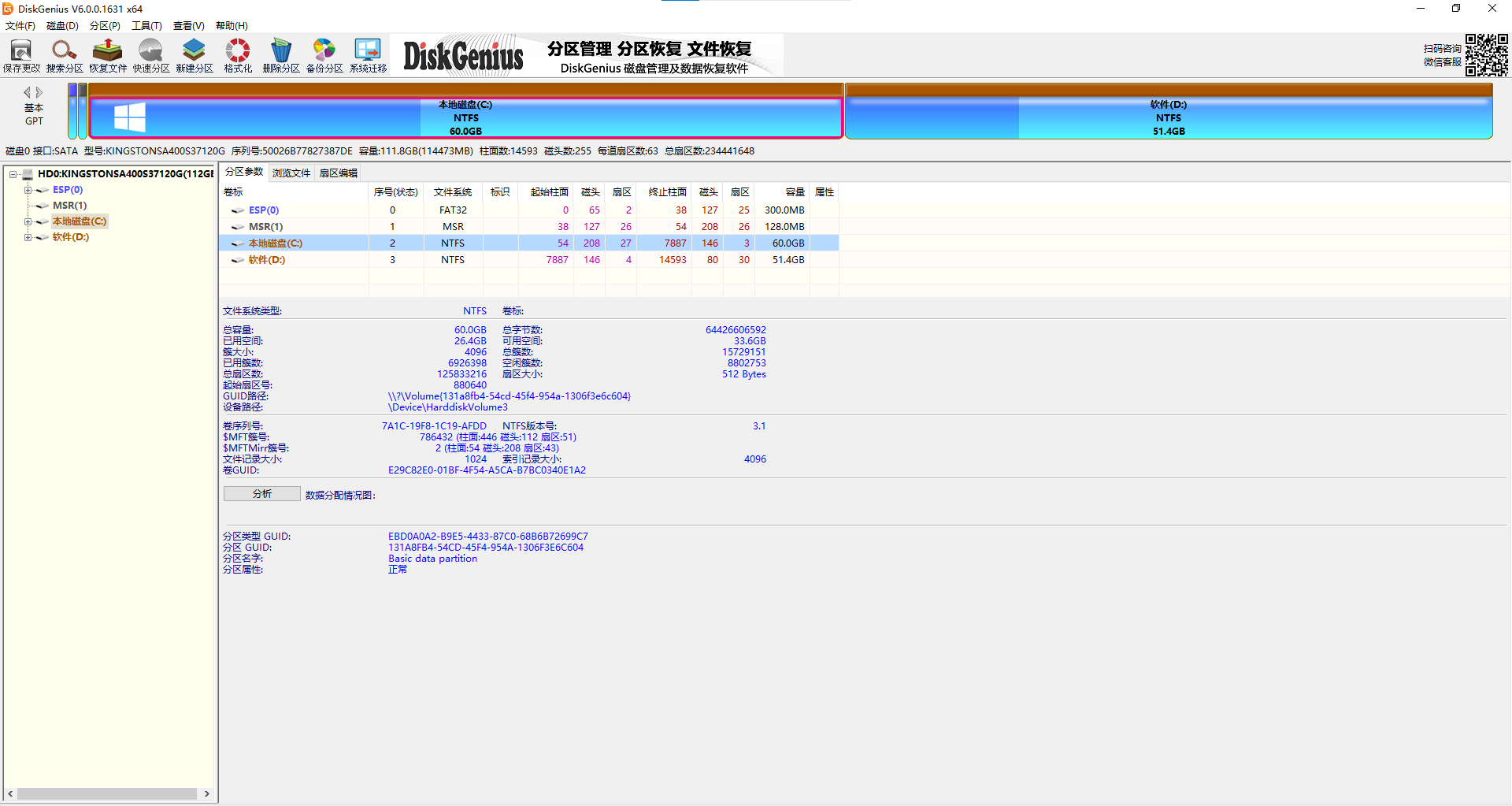
Task: Open the 磁盘(D) menu
Action: pyautogui.click(x=63, y=26)
